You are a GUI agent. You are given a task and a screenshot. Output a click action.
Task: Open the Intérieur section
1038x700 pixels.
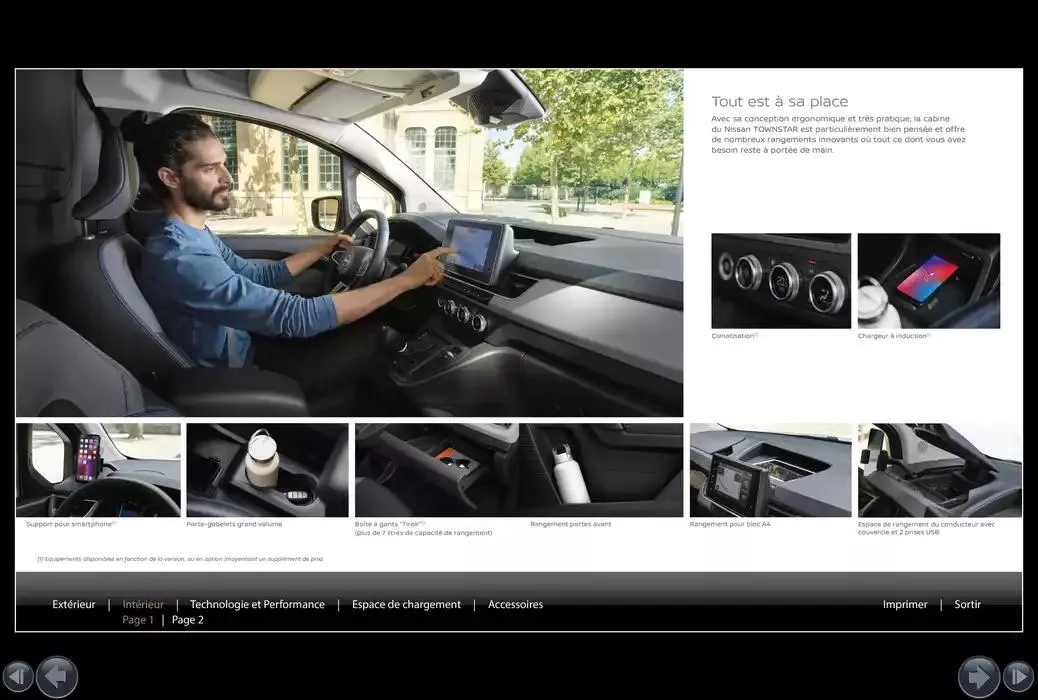tap(142, 604)
